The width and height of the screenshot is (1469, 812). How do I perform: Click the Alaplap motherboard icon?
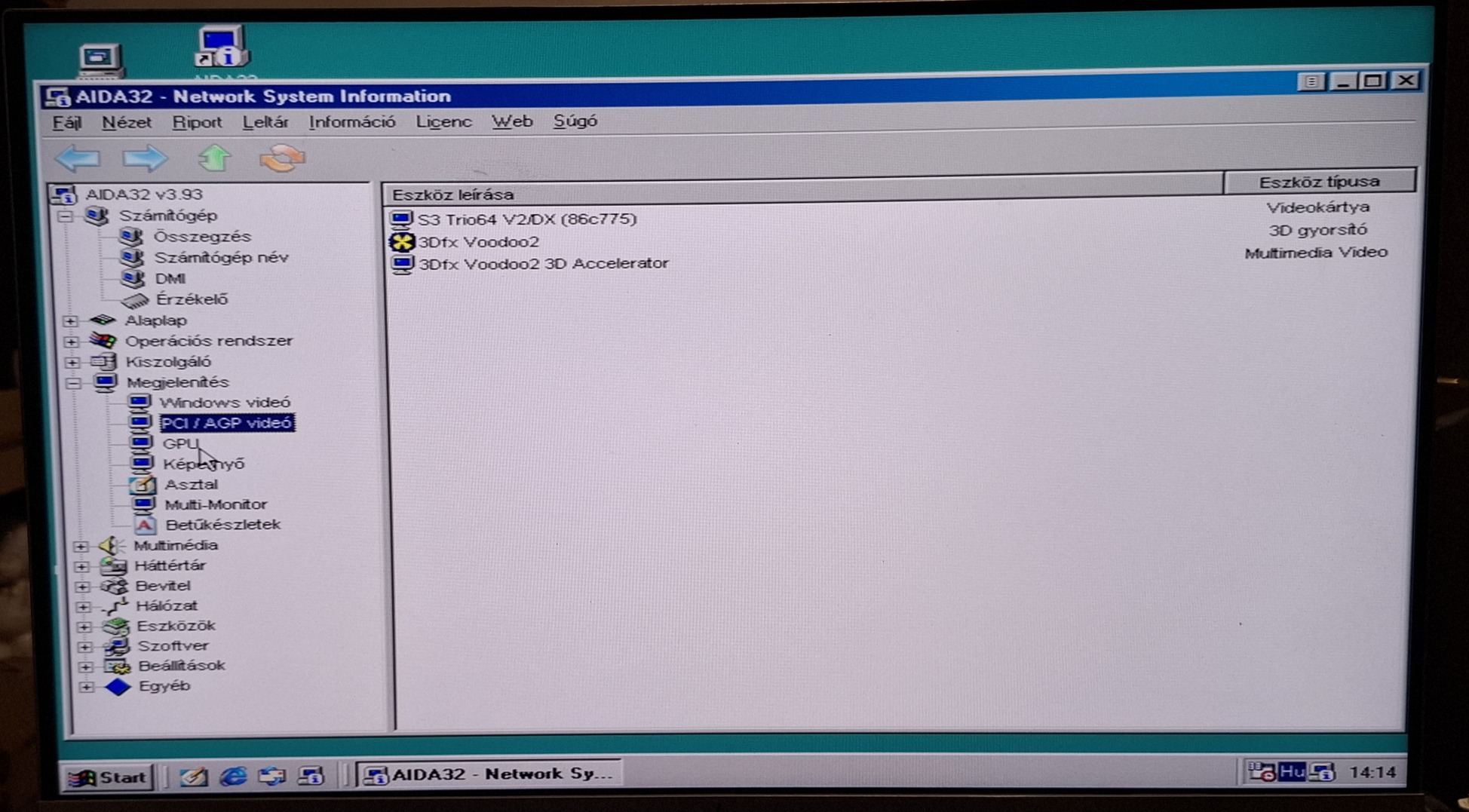(x=103, y=320)
